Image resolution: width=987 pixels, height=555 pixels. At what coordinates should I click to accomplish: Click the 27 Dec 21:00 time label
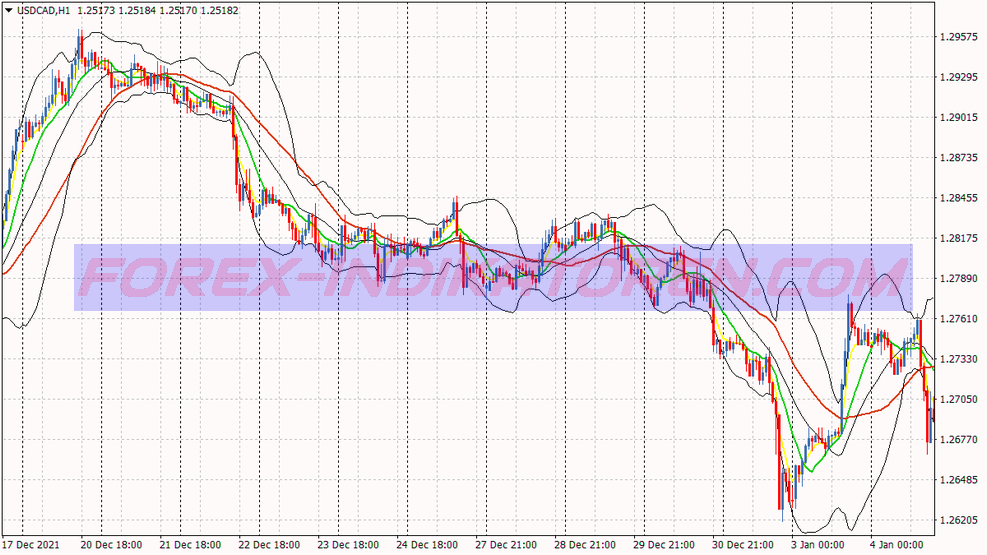click(506, 544)
